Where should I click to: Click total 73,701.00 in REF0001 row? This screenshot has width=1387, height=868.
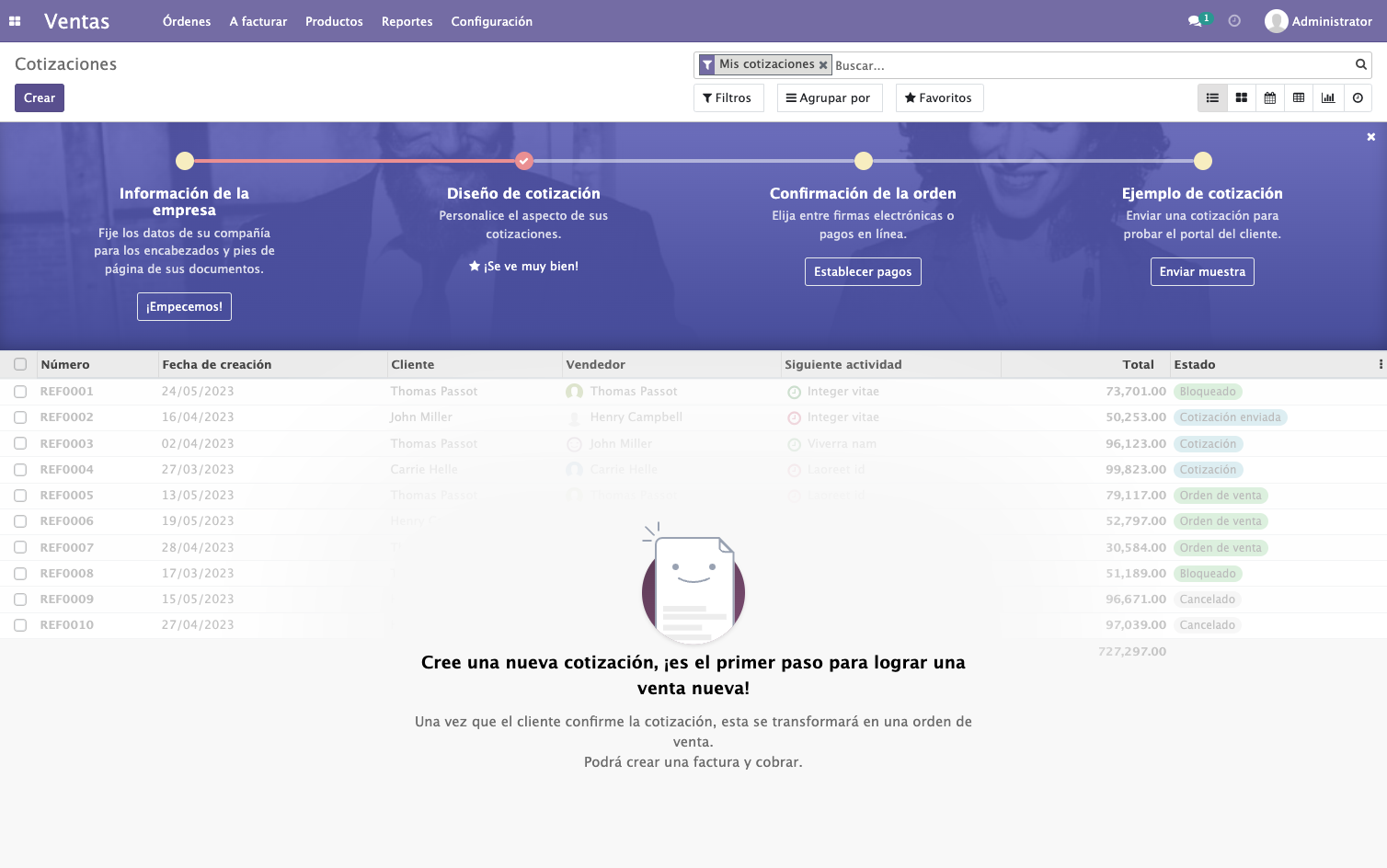pos(1136,392)
